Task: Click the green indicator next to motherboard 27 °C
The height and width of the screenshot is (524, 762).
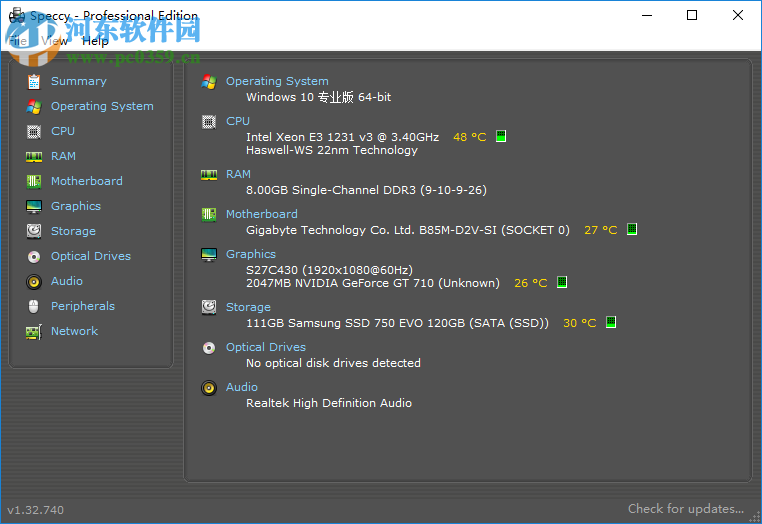Action: click(632, 229)
